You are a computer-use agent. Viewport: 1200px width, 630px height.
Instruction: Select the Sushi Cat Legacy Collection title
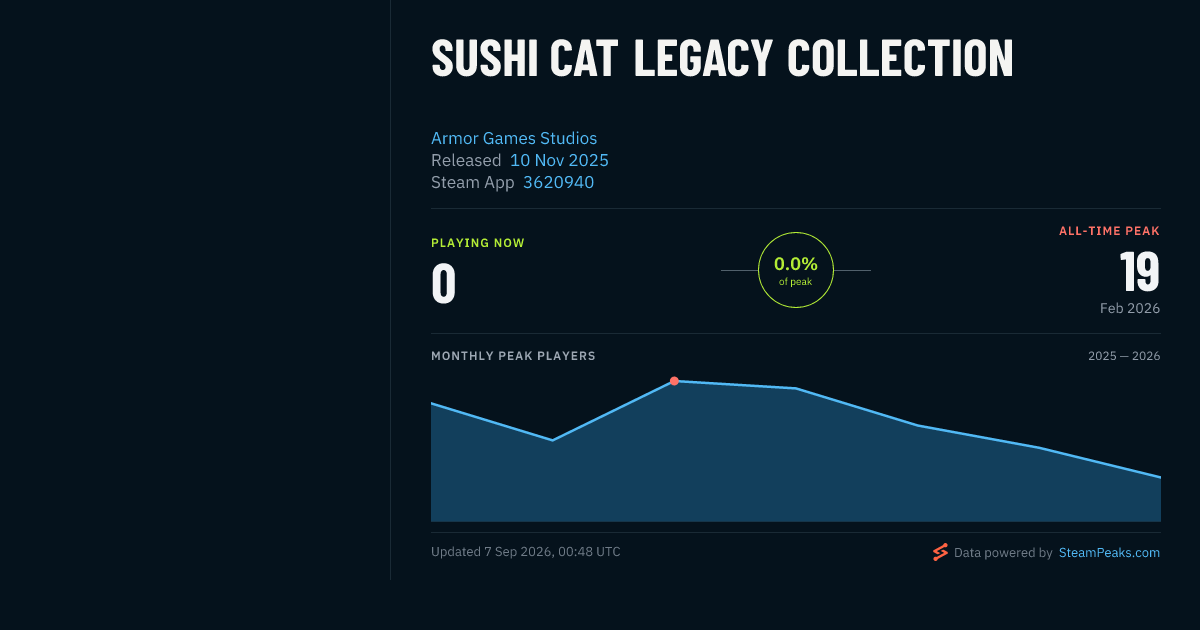click(722, 58)
